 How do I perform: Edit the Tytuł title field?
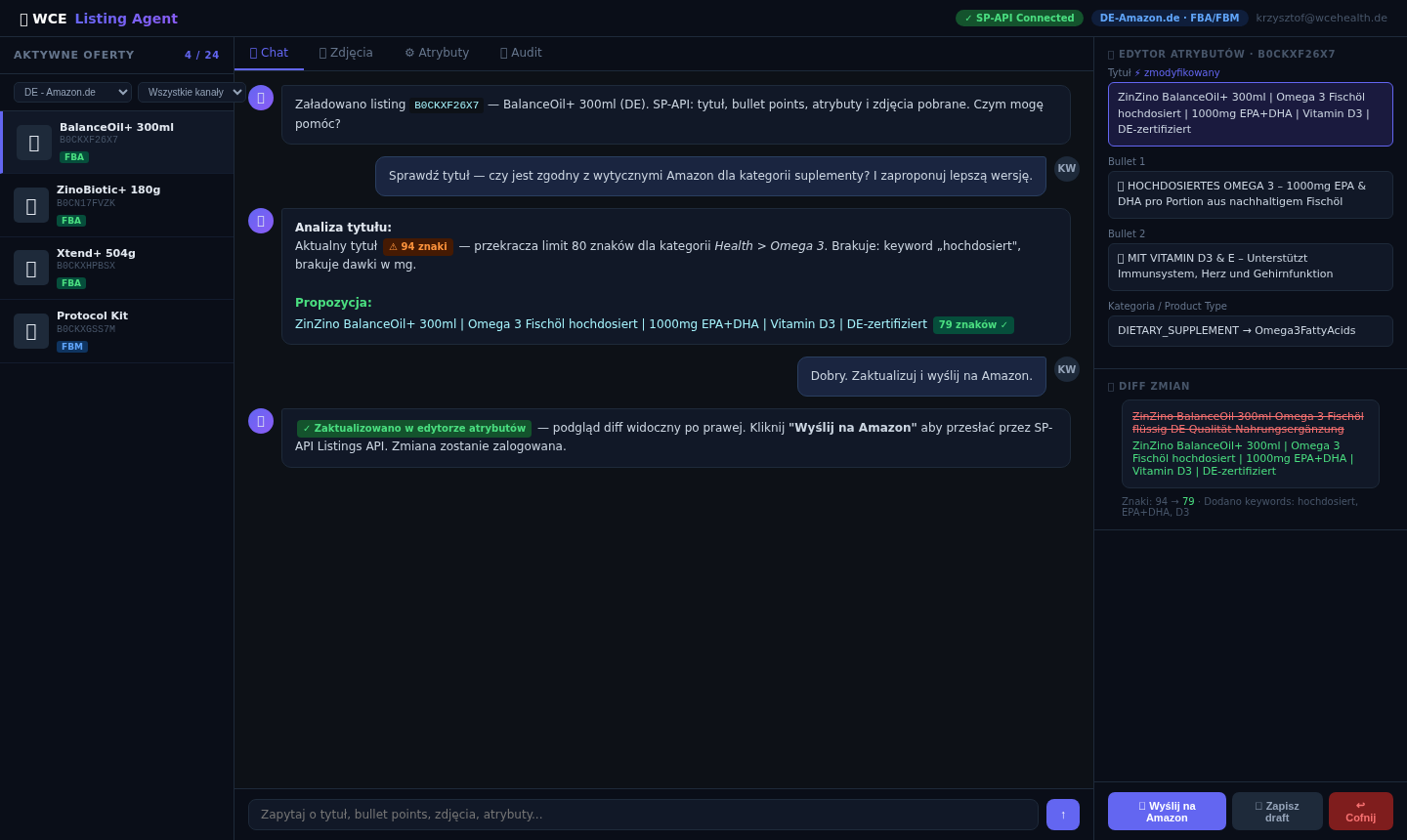pyautogui.click(x=1251, y=114)
